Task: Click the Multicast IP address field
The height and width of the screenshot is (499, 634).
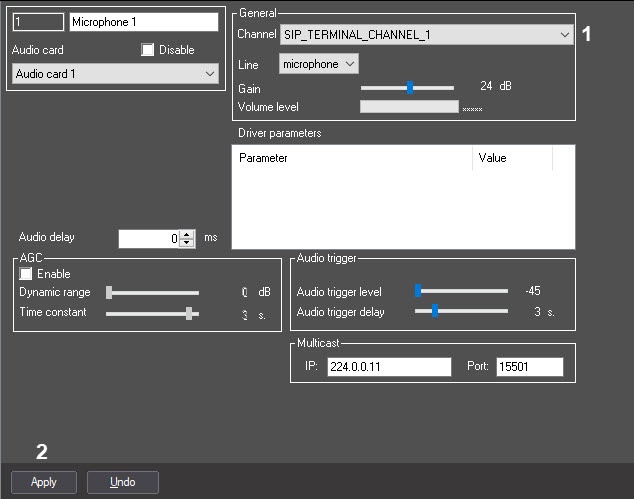Action: coord(389,367)
